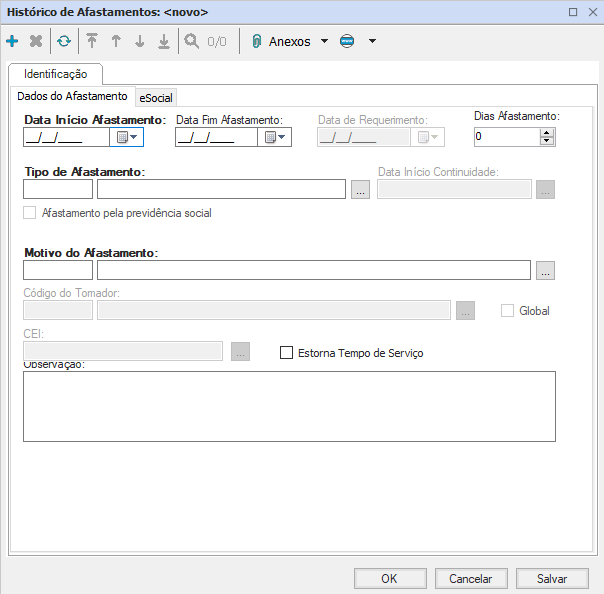Select the Identificação tab
604x594 pixels.
click(x=55, y=74)
